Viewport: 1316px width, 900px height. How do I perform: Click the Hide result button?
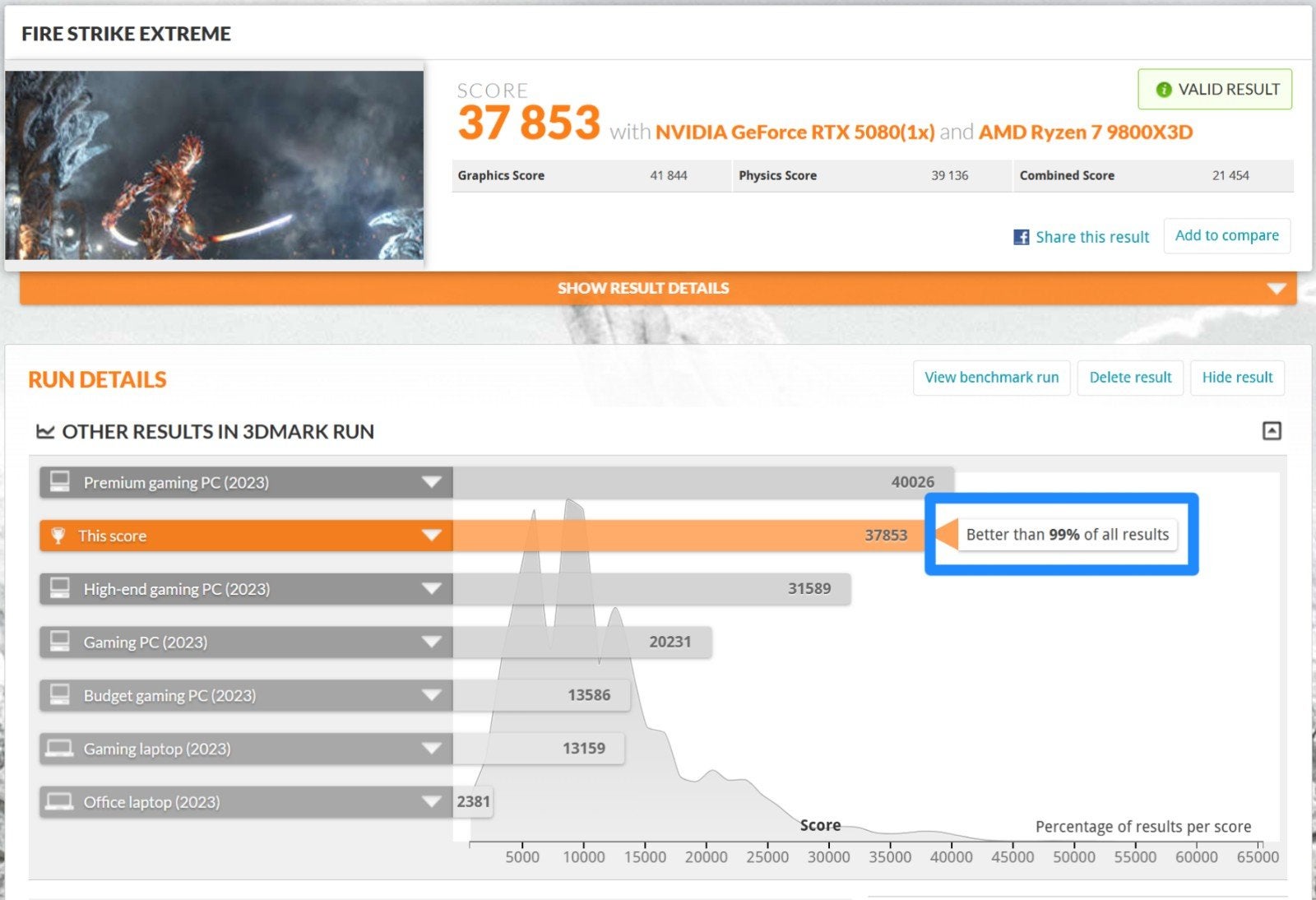click(x=1237, y=378)
